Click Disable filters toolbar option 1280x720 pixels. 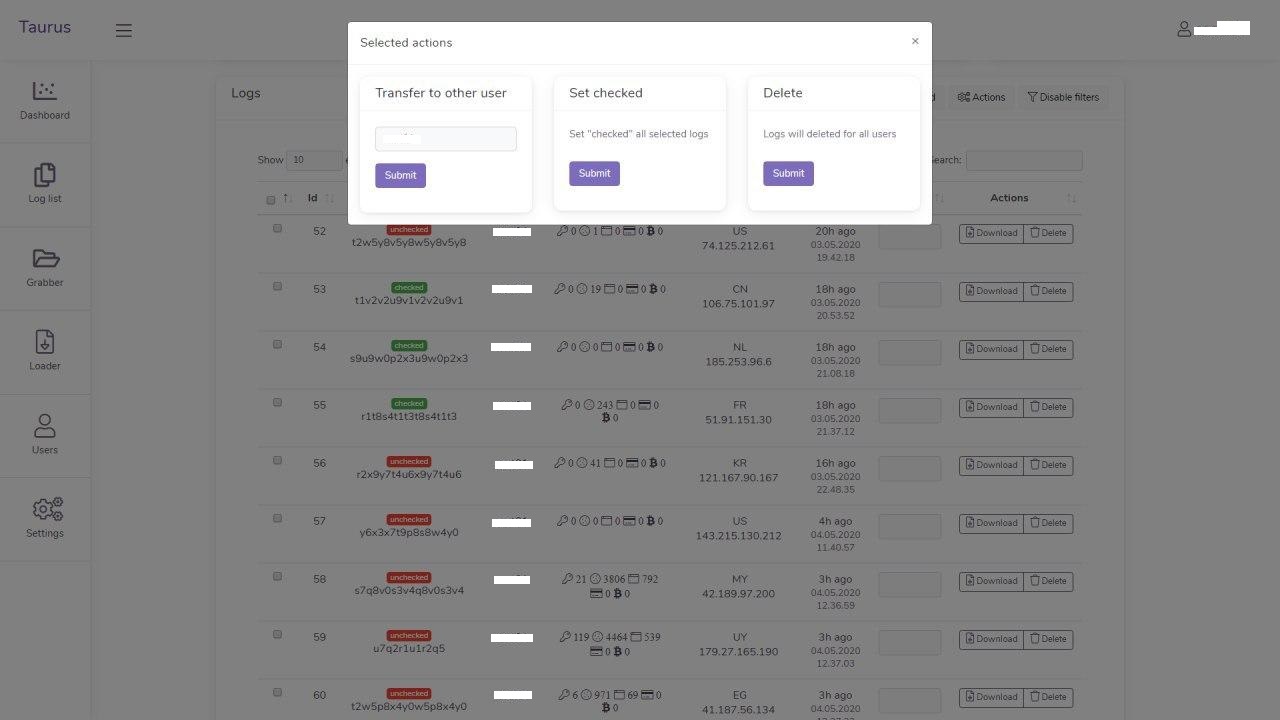pos(1063,97)
